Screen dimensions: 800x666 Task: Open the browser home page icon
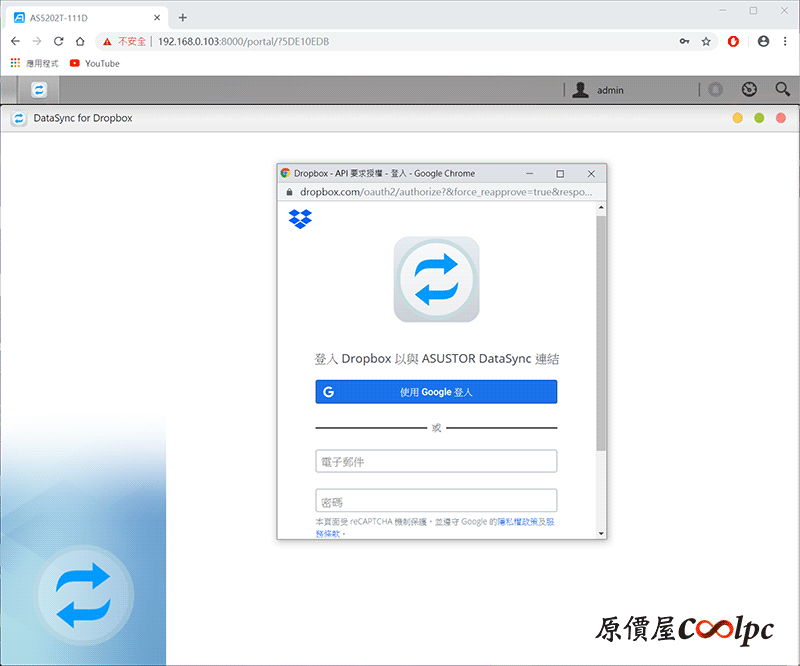click(80, 41)
